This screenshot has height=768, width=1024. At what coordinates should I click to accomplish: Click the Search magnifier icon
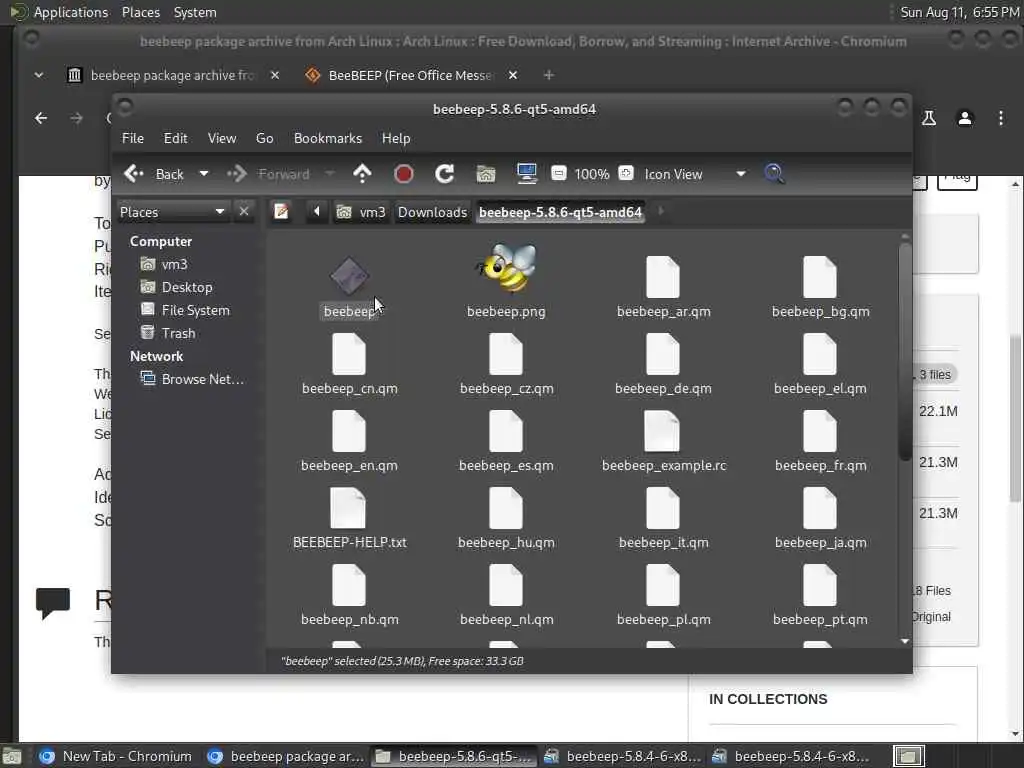point(774,174)
